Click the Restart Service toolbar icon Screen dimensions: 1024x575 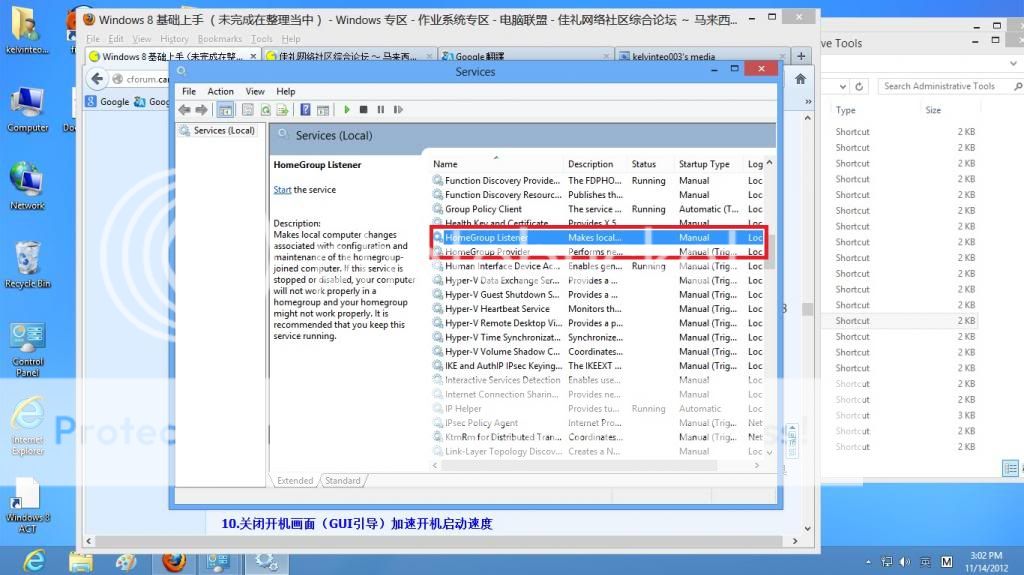tap(396, 110)
